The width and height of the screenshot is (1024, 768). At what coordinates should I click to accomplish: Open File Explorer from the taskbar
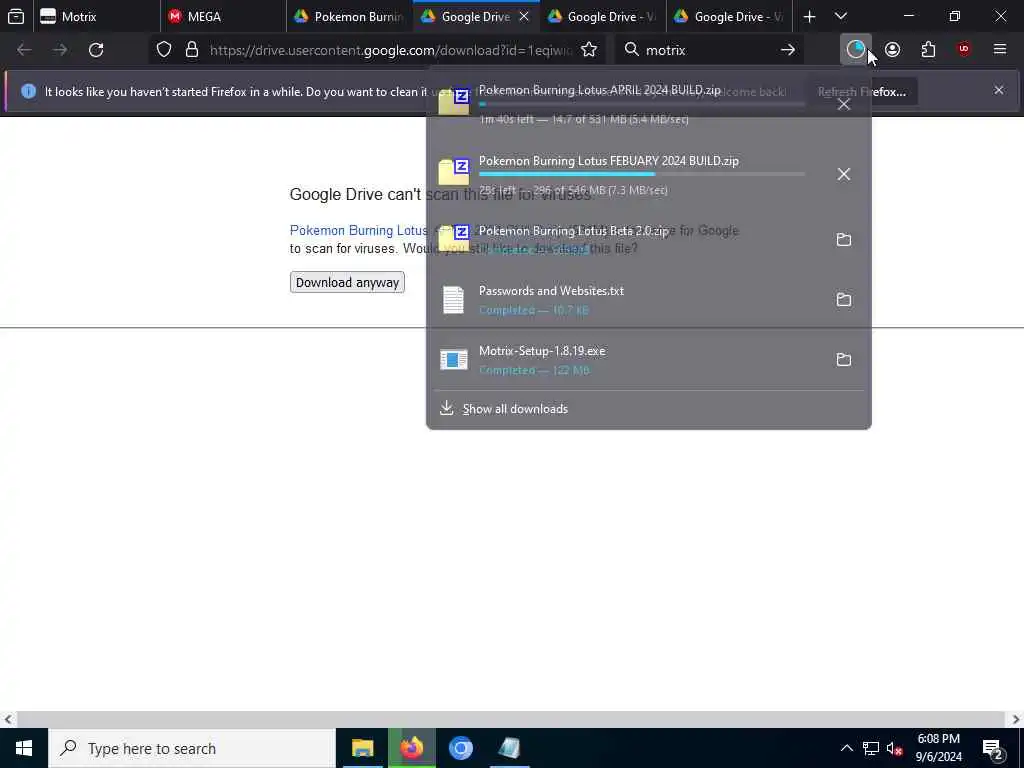click(362, 748)
